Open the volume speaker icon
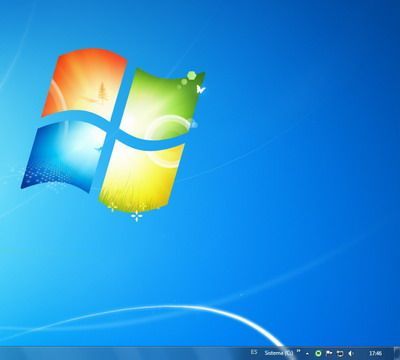400x360 pixels. [x=350, y=353]
